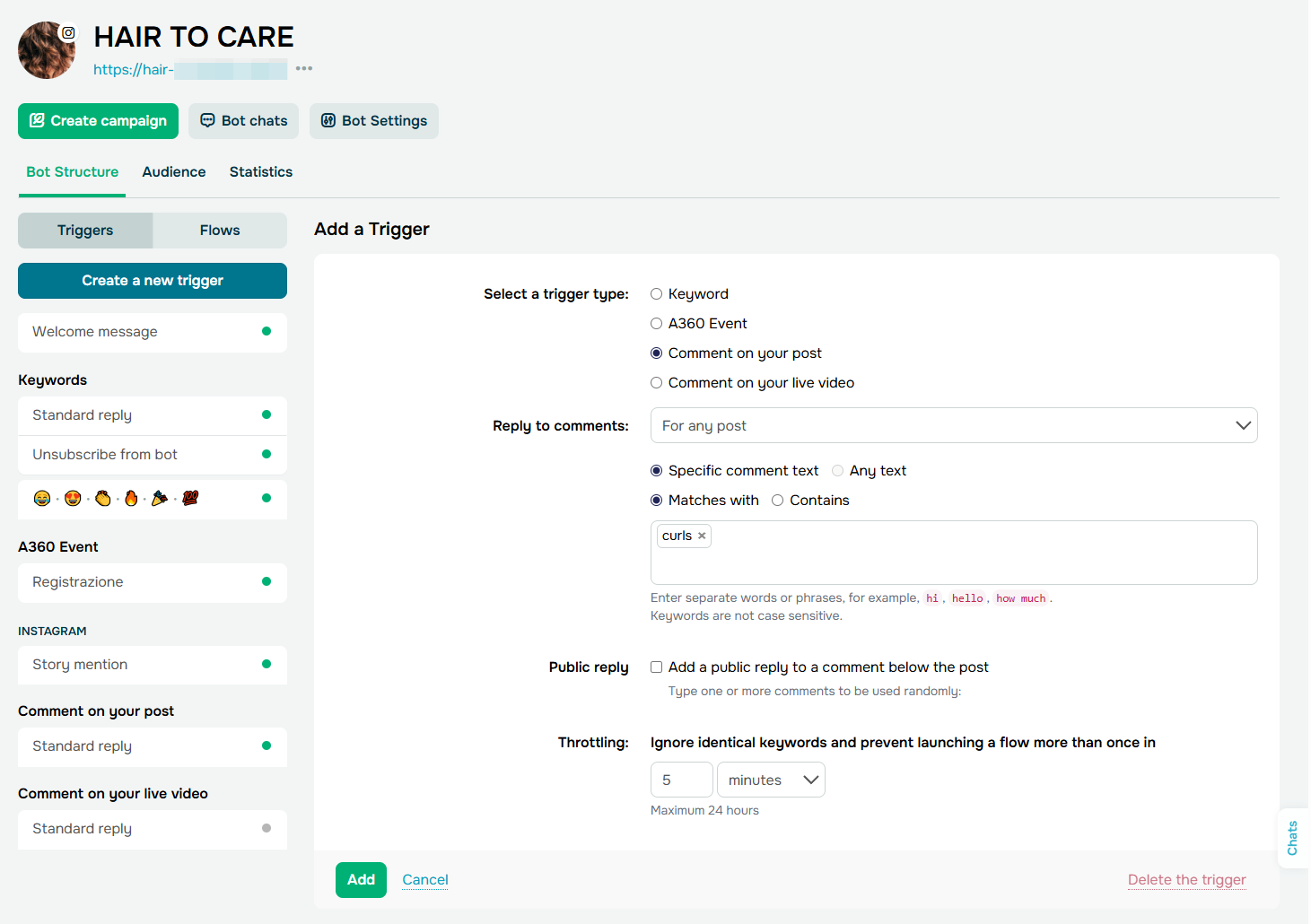The image size is (1311, 924).
Task: Click the Add button
Action: pyautogui.click(x=361, y=880)
